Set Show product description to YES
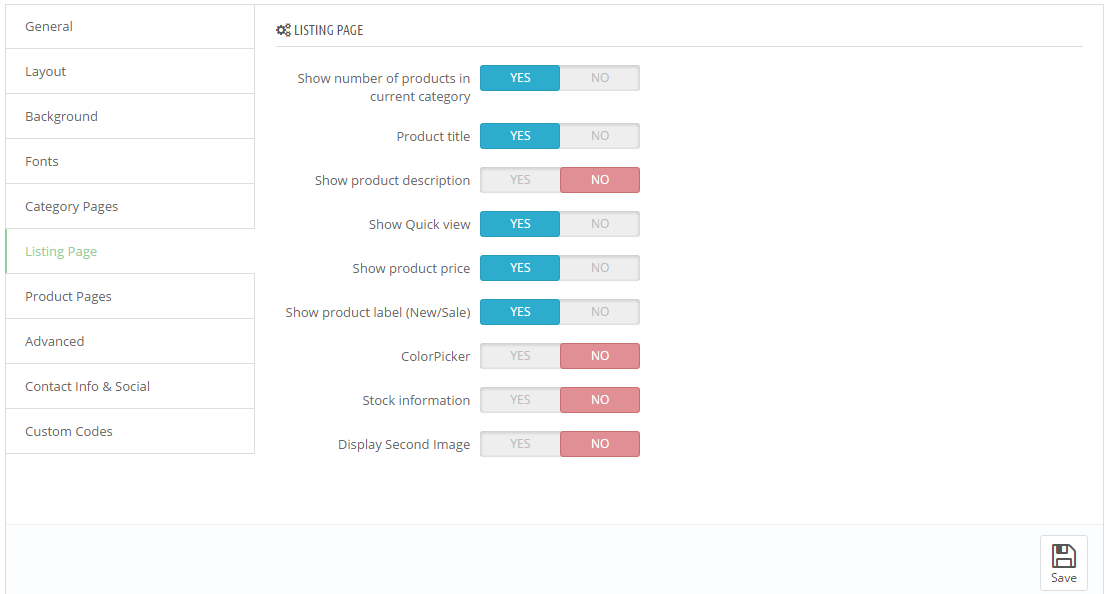1106x594 pixels. pos(521,180)
